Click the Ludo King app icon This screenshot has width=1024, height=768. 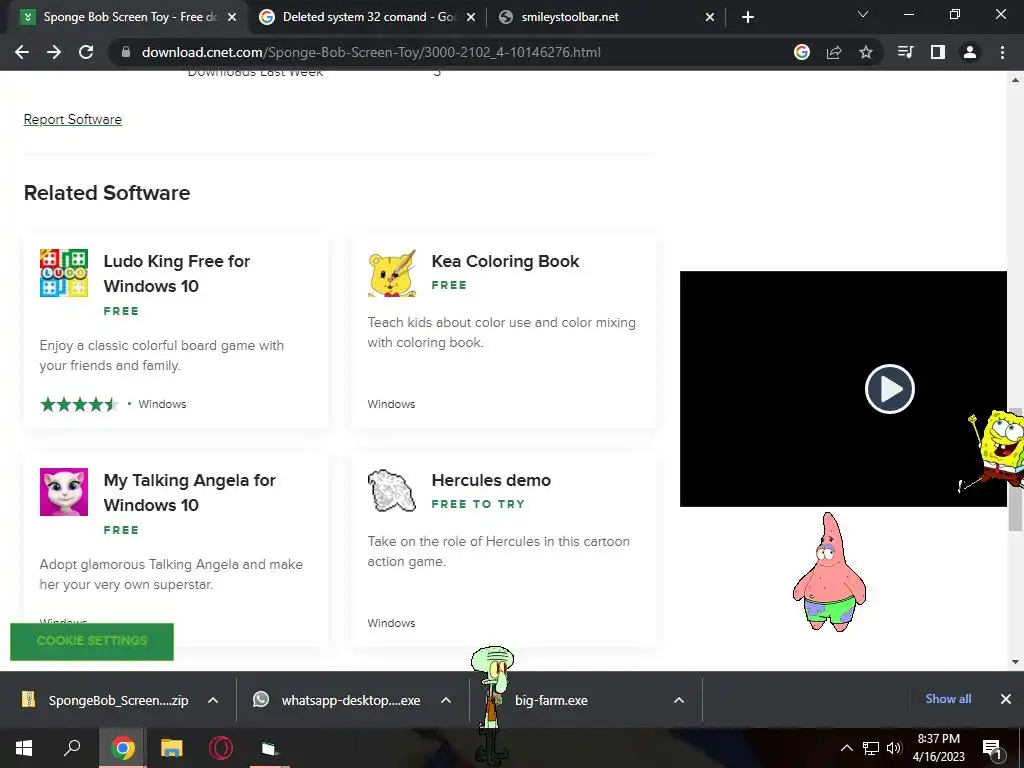click(x=64, y=273)
